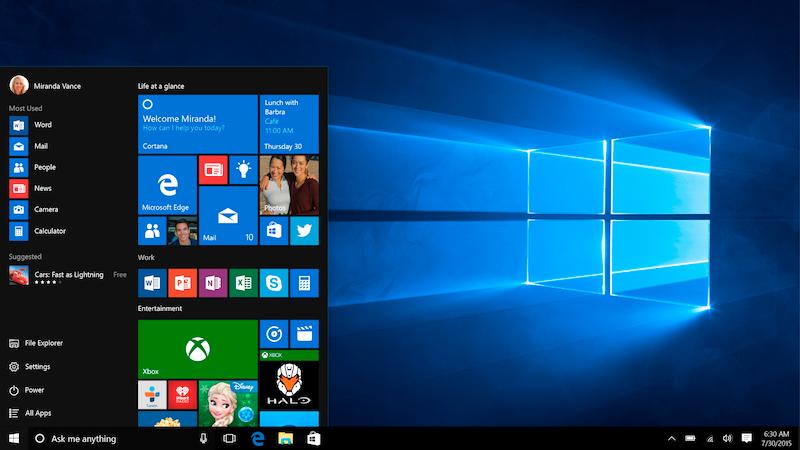800x450 pixels.
Task: Click the Entertainment group header
Action: pyautogui.click(x=160, y=309)
